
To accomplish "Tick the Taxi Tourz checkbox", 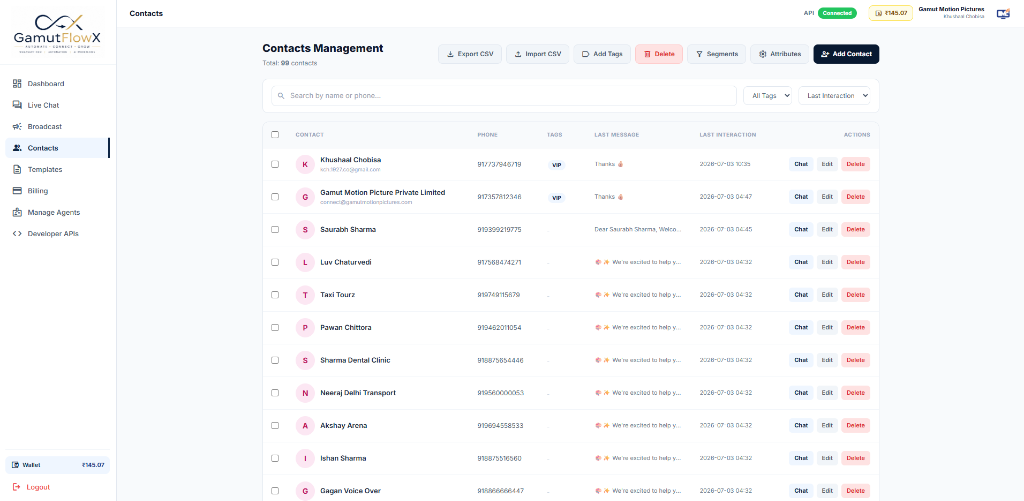I will [275, 295].
